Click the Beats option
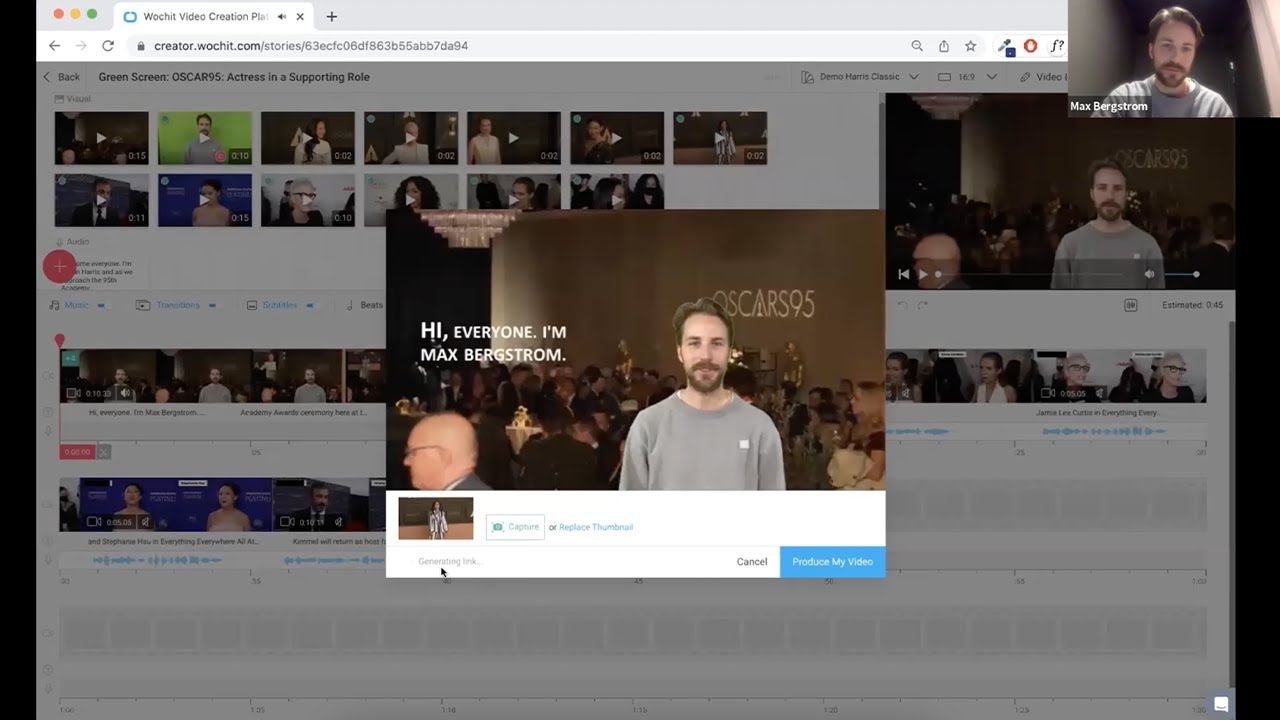The height and width of the screenshot is (720, 1280). [365, 305]
